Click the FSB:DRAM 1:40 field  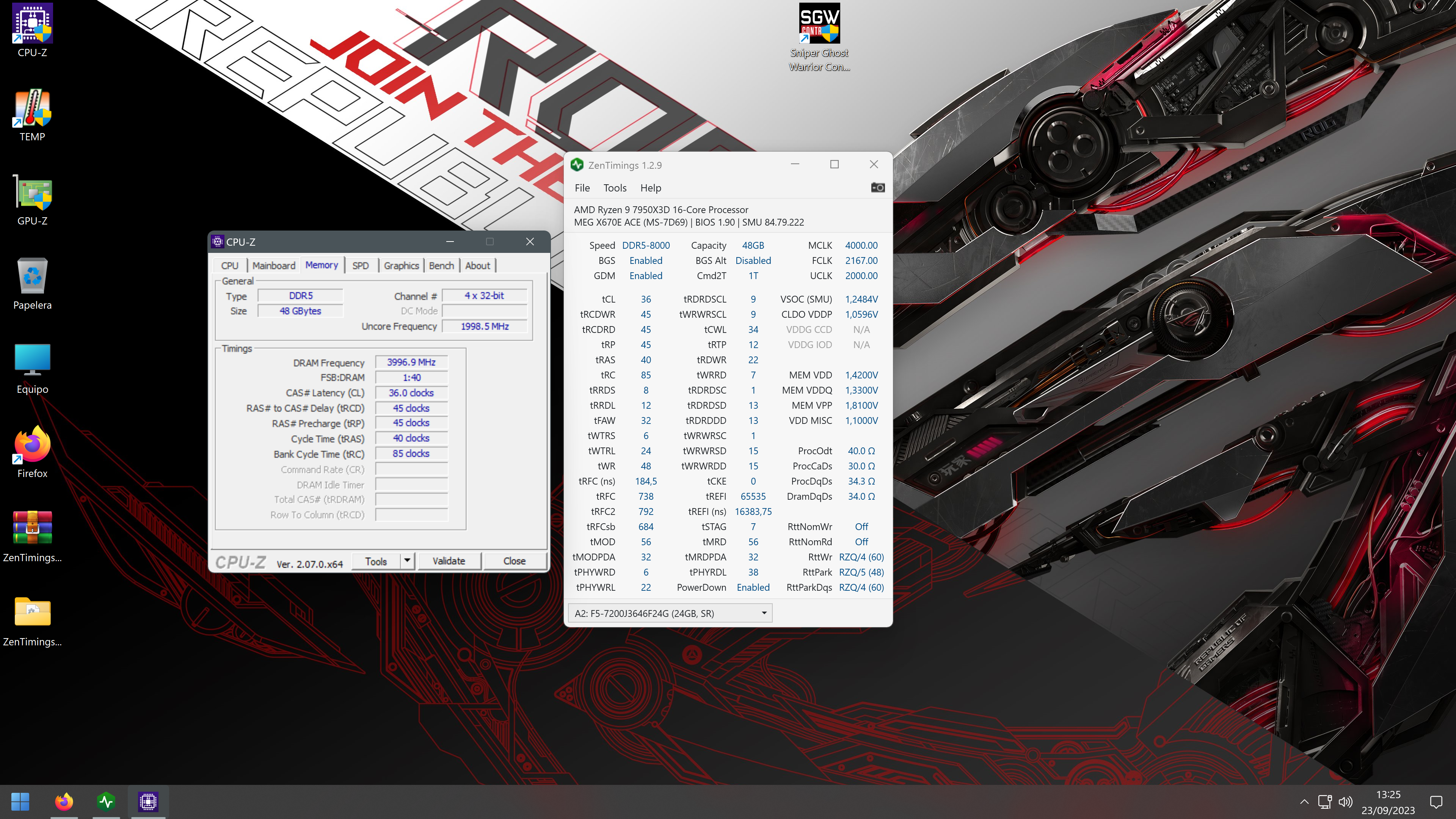pos(411,378)
